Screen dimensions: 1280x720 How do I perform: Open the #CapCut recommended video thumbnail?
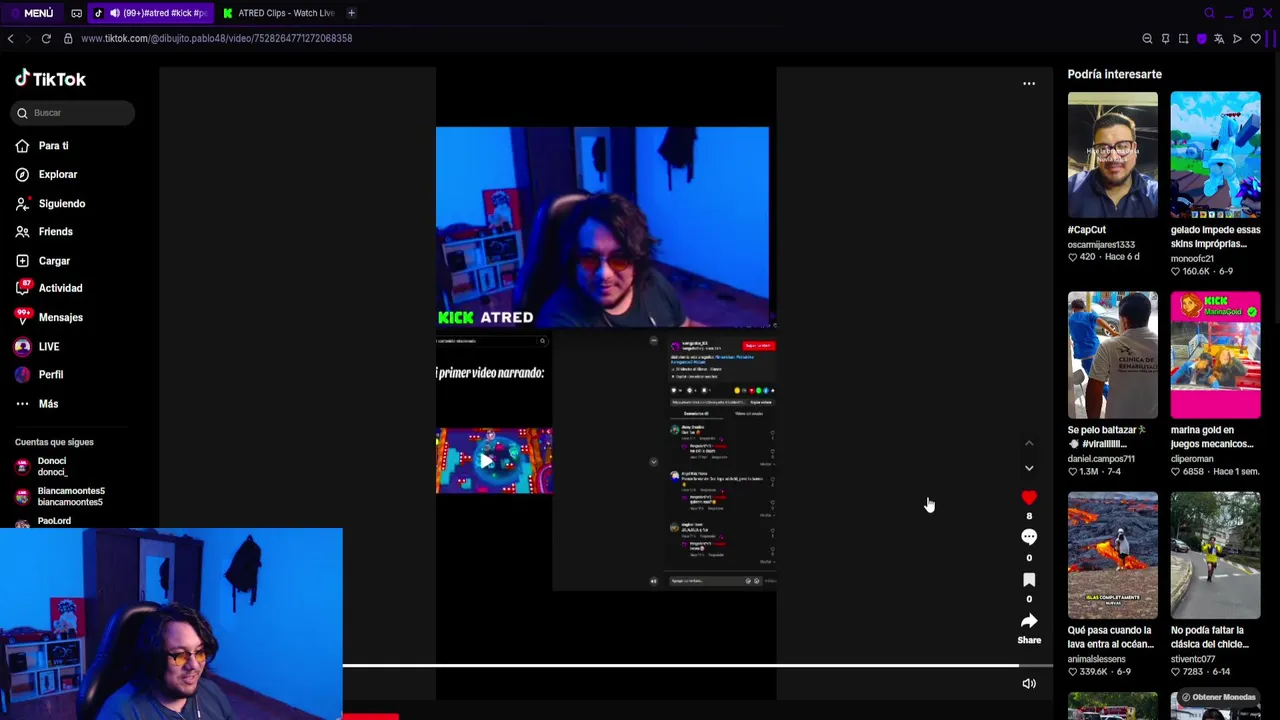tap(1112, 155)
